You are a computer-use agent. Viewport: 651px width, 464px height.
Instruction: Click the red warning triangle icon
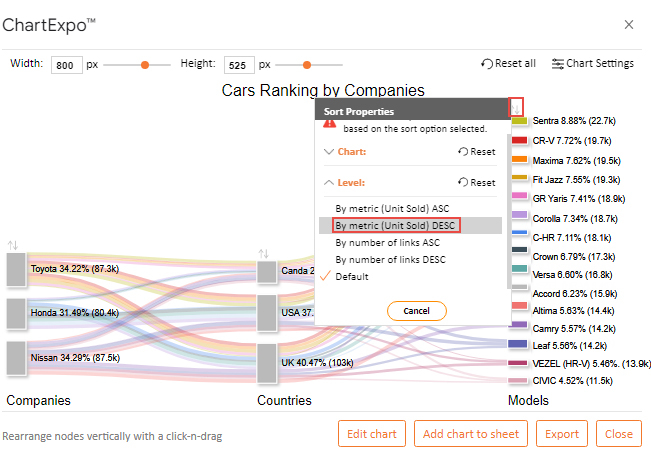330,124
